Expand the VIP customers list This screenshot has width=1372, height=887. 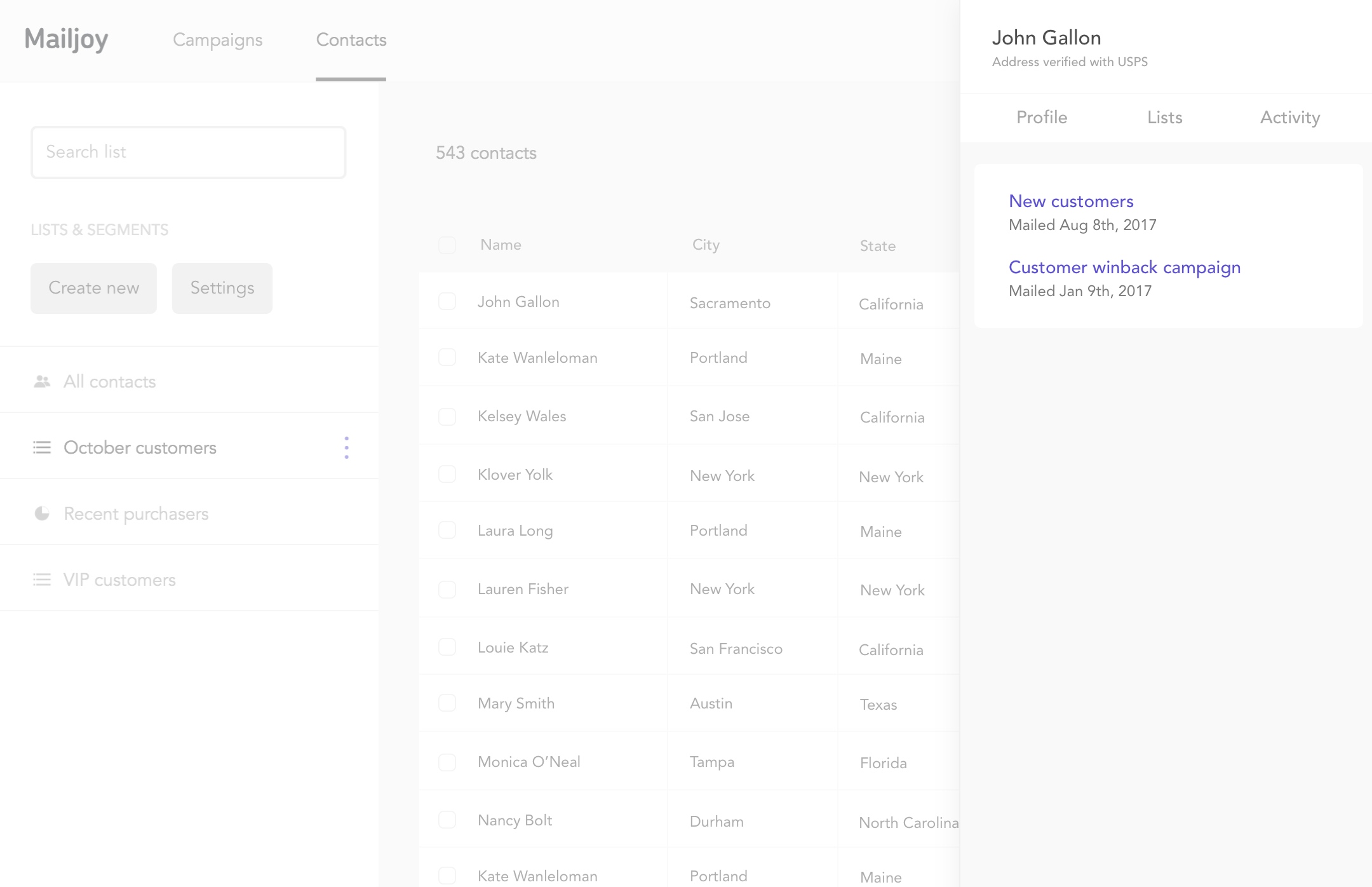[x=119, y=579]
